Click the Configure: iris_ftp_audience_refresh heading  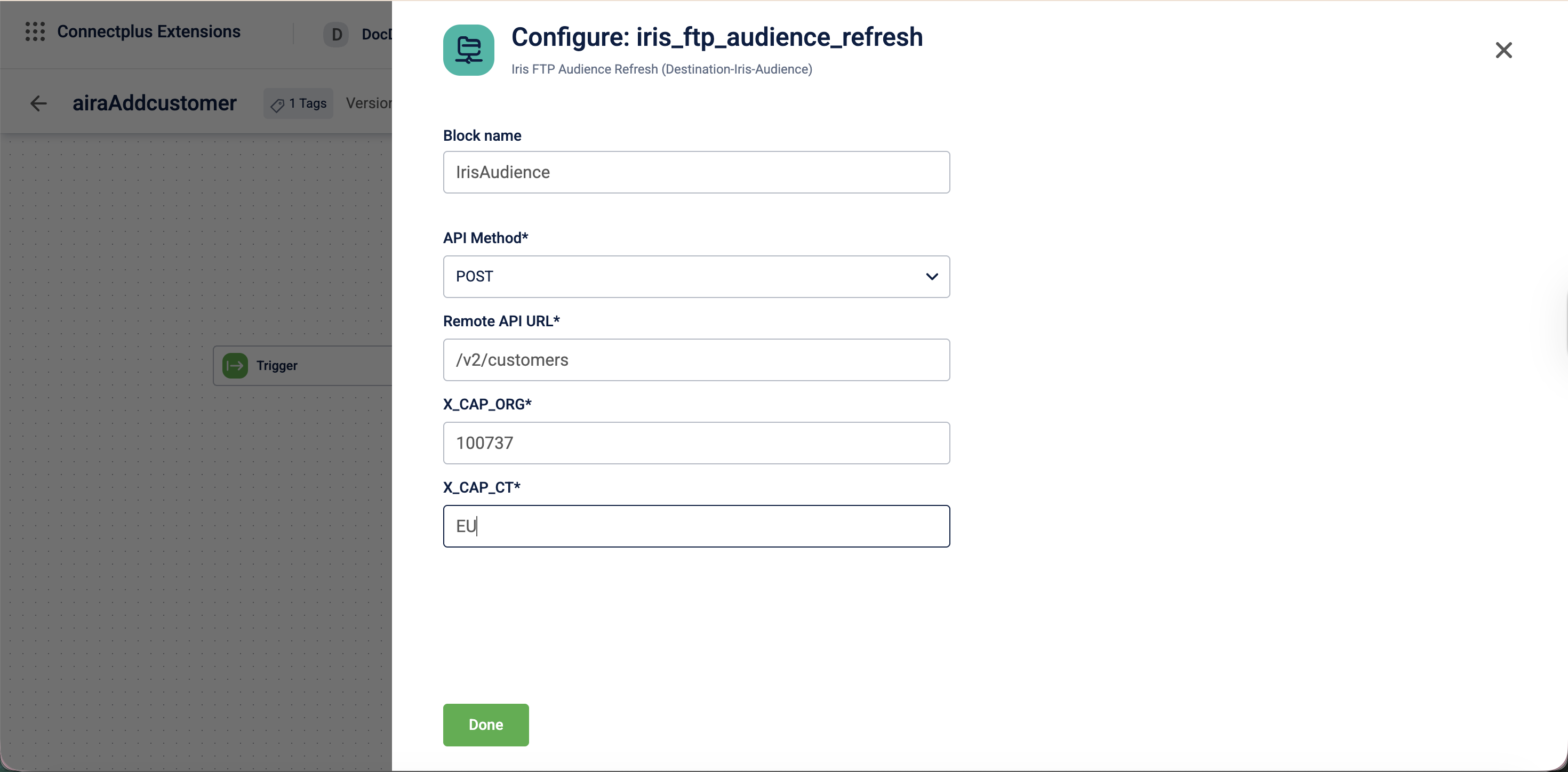coord(716,37)
